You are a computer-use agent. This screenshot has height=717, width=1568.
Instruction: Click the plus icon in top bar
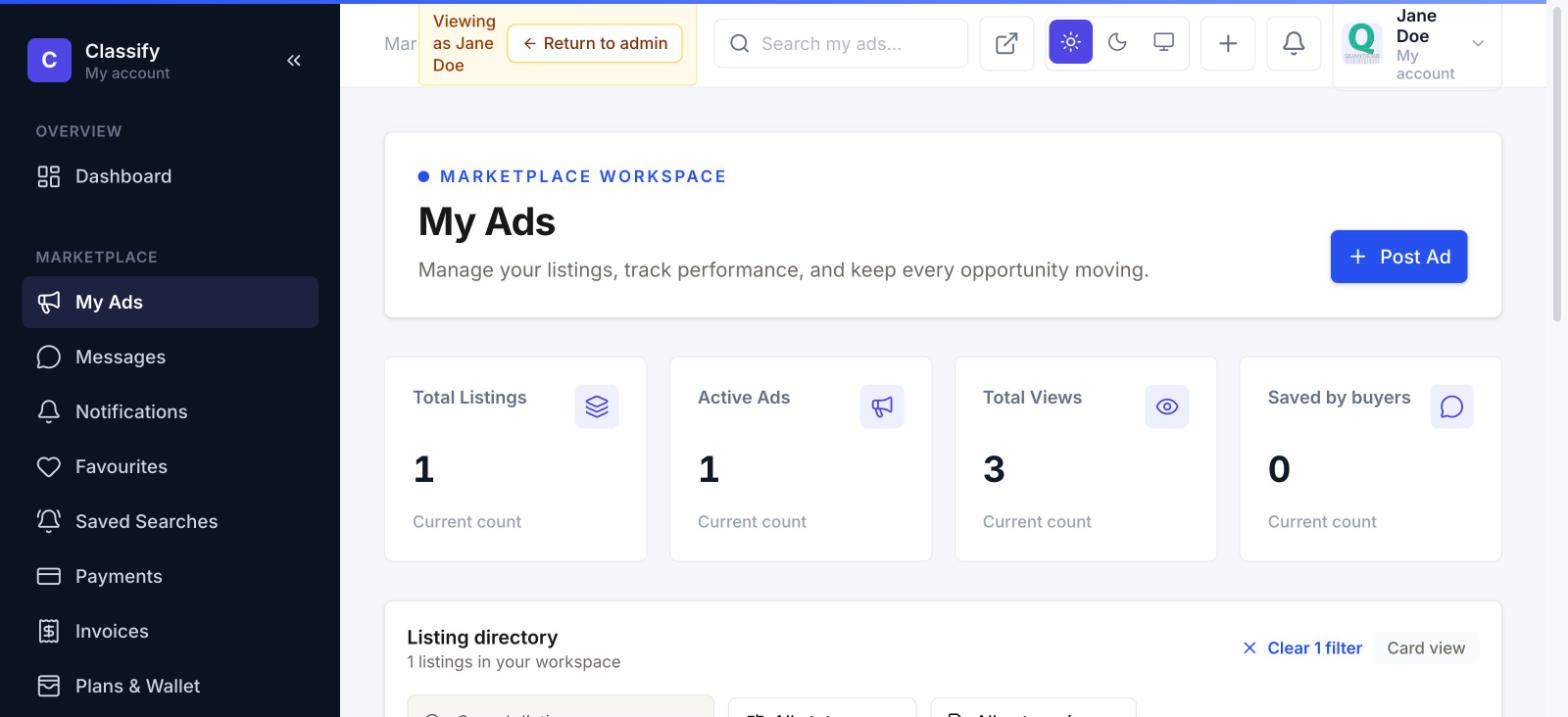pyautogui.click(x=1228, y=44)
